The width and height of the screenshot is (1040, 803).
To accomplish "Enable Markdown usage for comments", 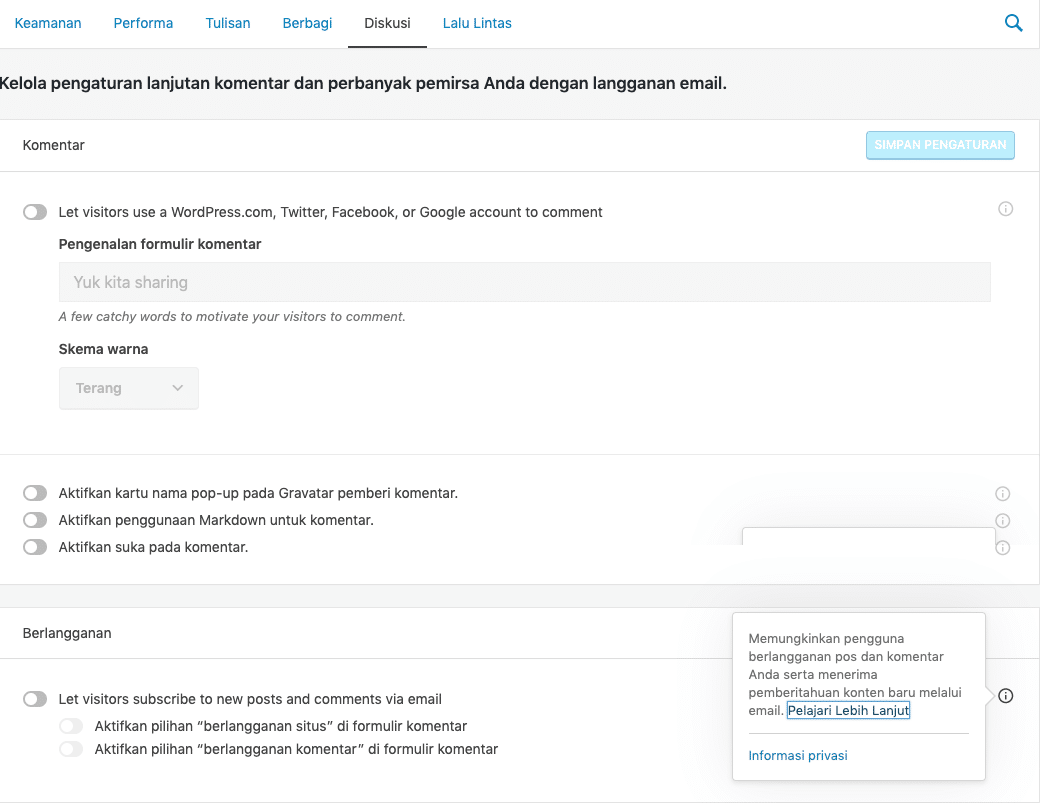I will point(35,520).
